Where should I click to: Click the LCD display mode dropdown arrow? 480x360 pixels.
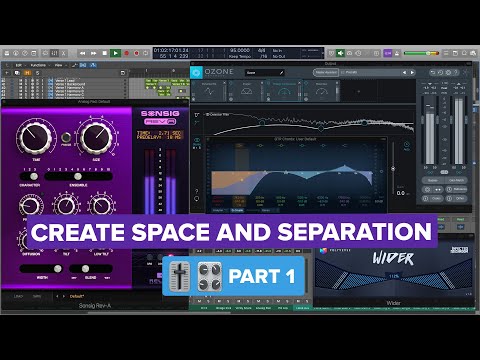(322, 53)
